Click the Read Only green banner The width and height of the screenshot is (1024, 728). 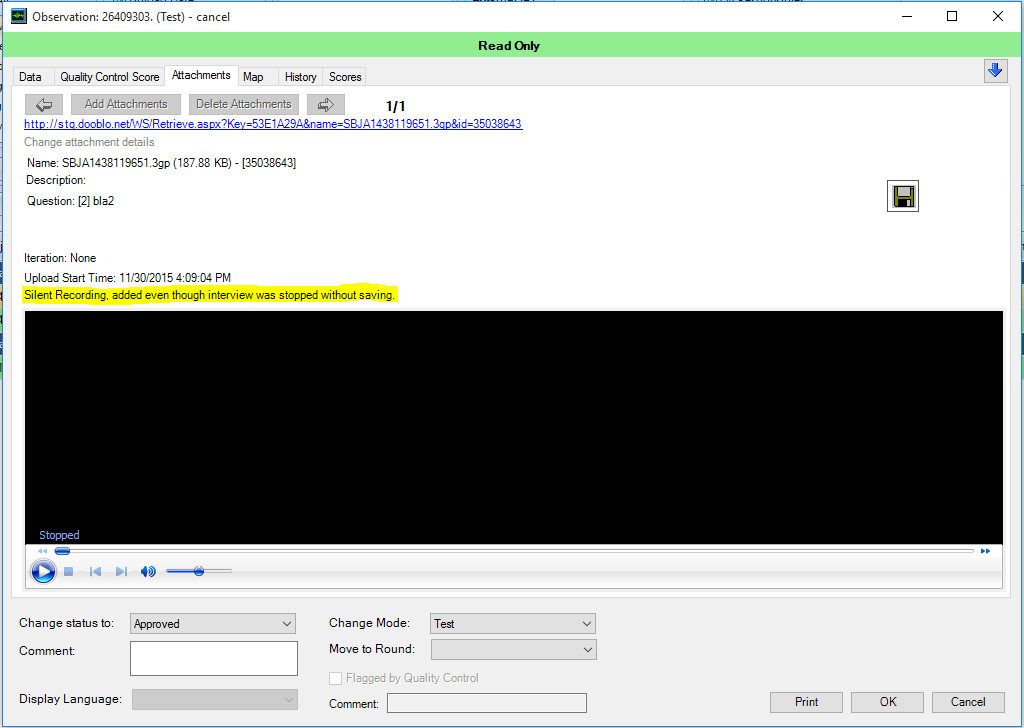click(x=509, y=46)
